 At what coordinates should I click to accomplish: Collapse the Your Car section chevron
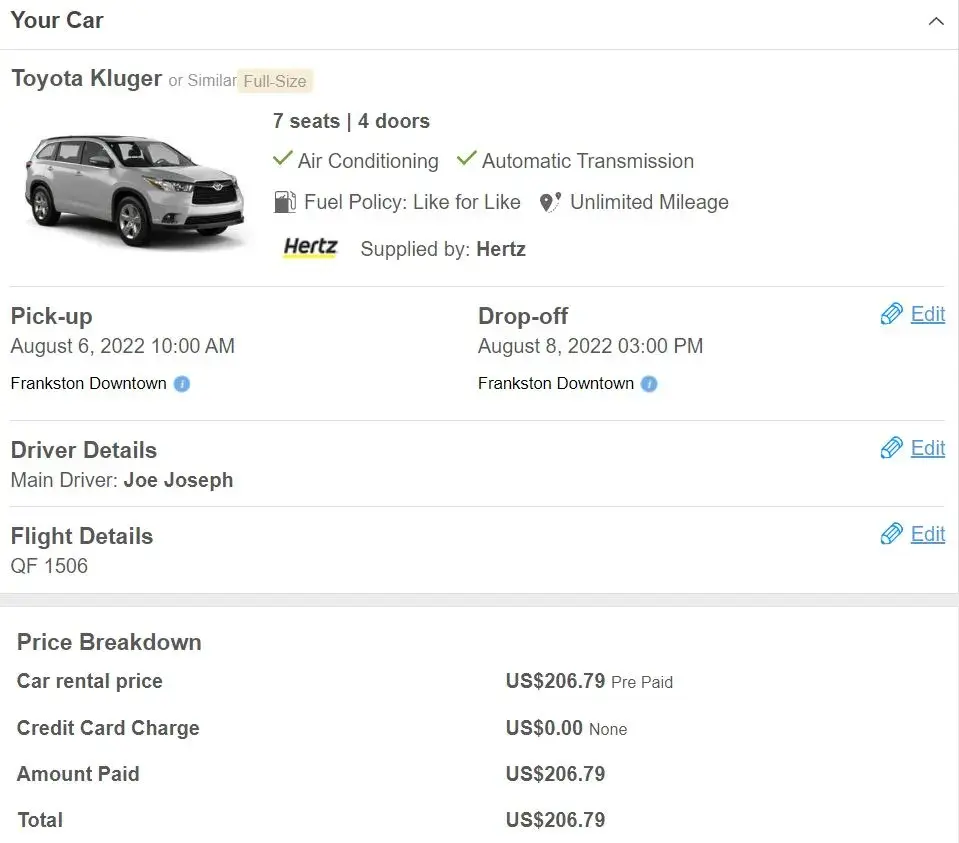(x=936, y=21)
